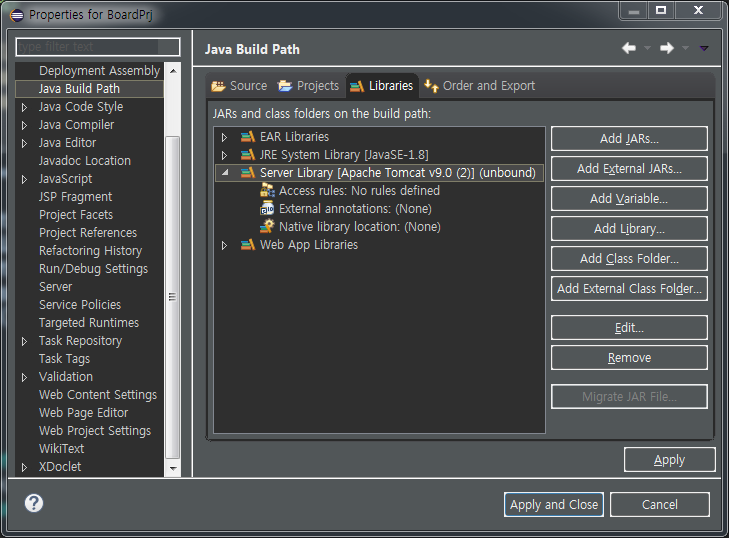Click the External annotations icon

(267, 209)
